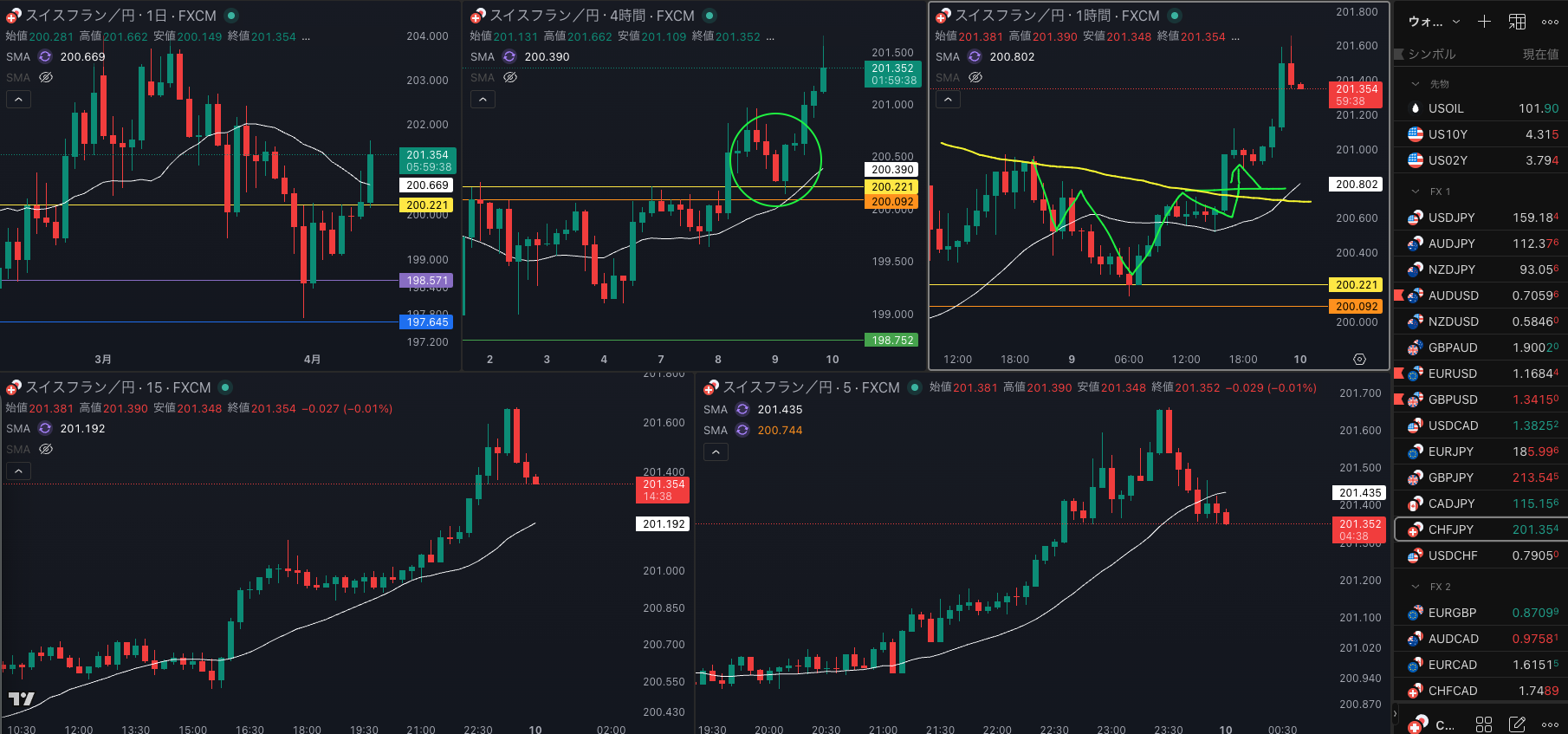
Task: Click the TradingView logo on the 15-minute chart
Action: [x=22, y=698]
